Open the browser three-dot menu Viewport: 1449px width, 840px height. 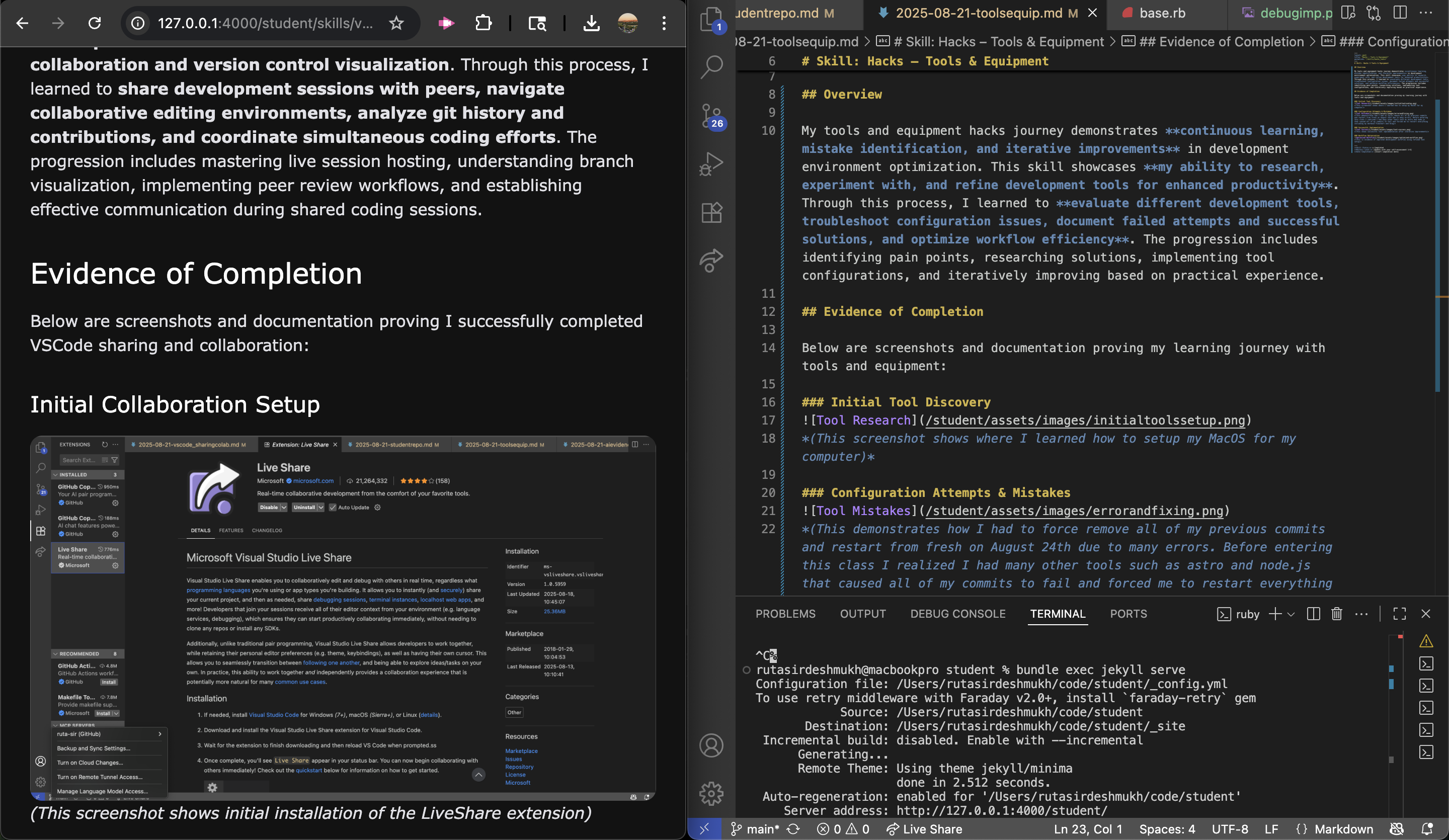pyautogui.click(x=664, y=23)
